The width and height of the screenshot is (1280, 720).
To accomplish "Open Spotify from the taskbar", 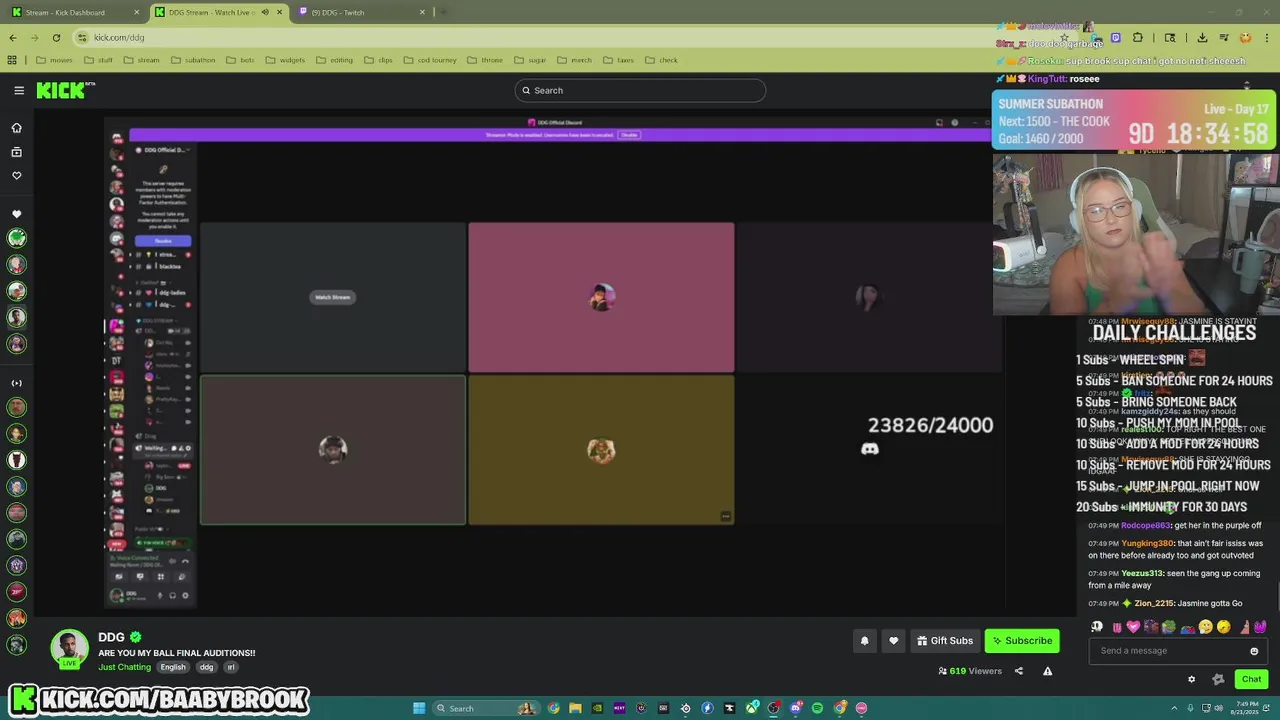I will 817,708.
